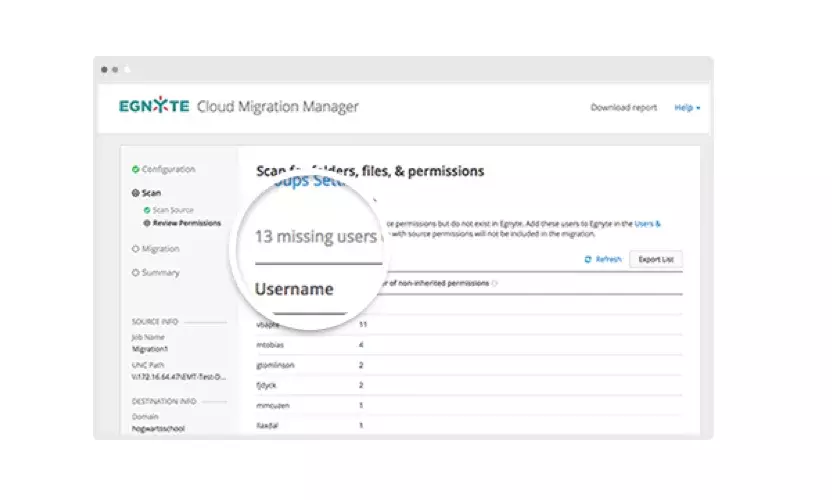Viewport: 832px width, 500px height.
Task: Click the Download report link
Action: tap(623, 107)
